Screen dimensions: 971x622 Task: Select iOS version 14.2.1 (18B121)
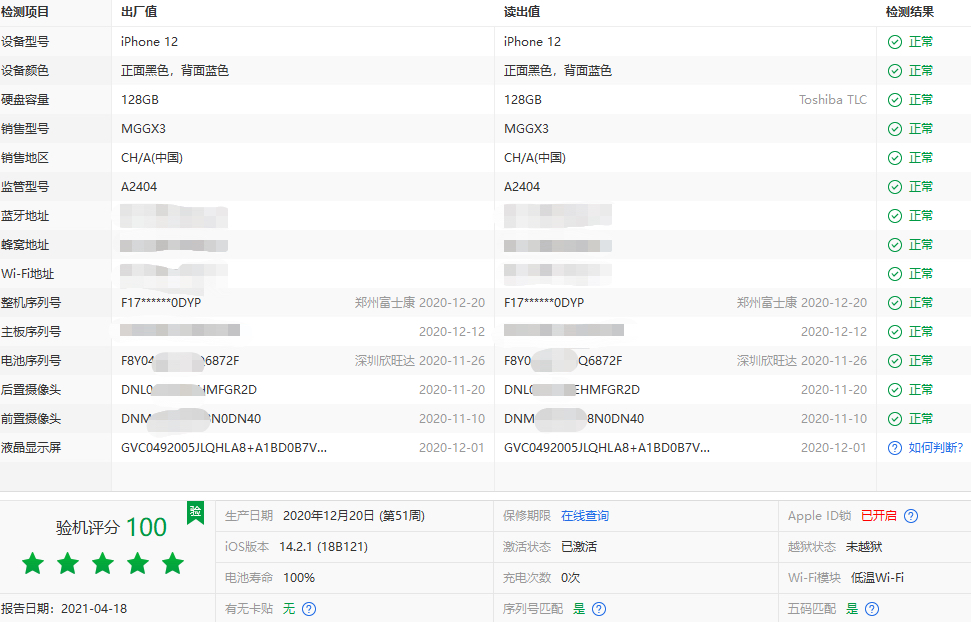click(x=323, y=547)
